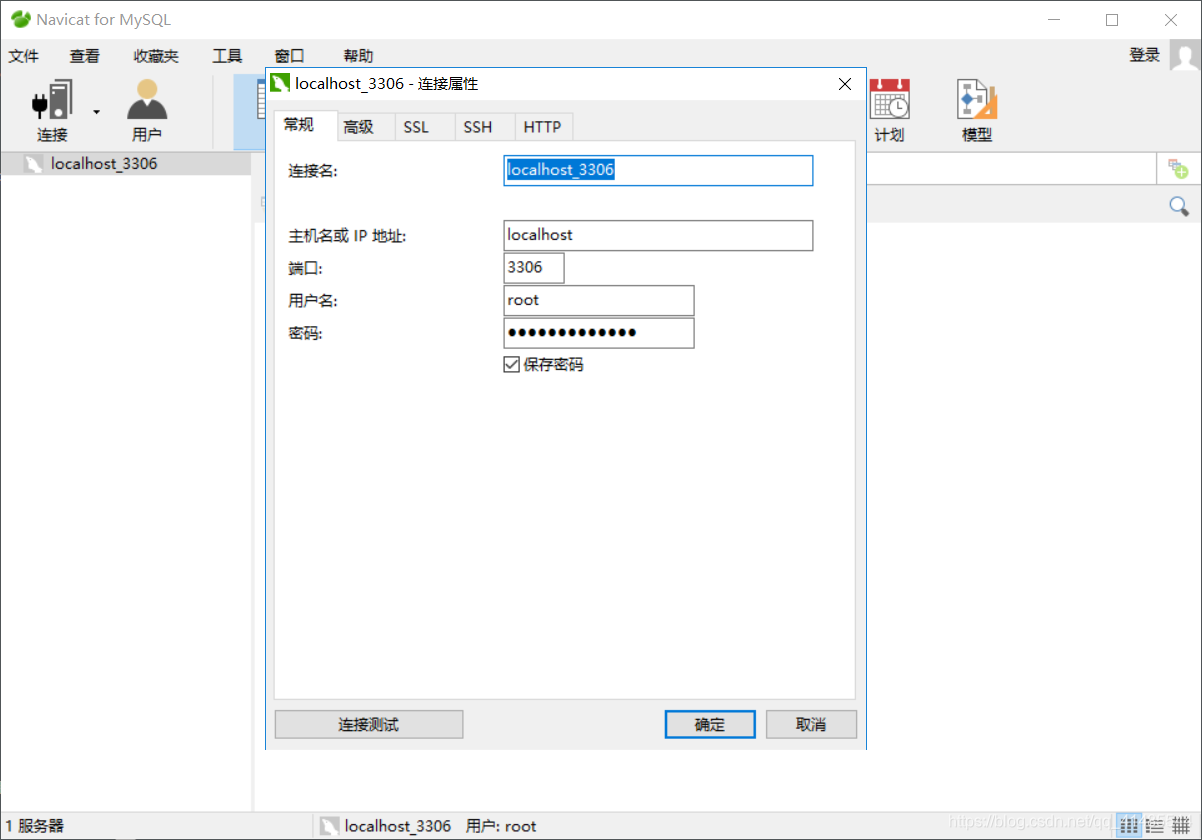Open the 模型 model toolbar icon
Viewport: 1202px width, 840px height.
coord(977,110)
